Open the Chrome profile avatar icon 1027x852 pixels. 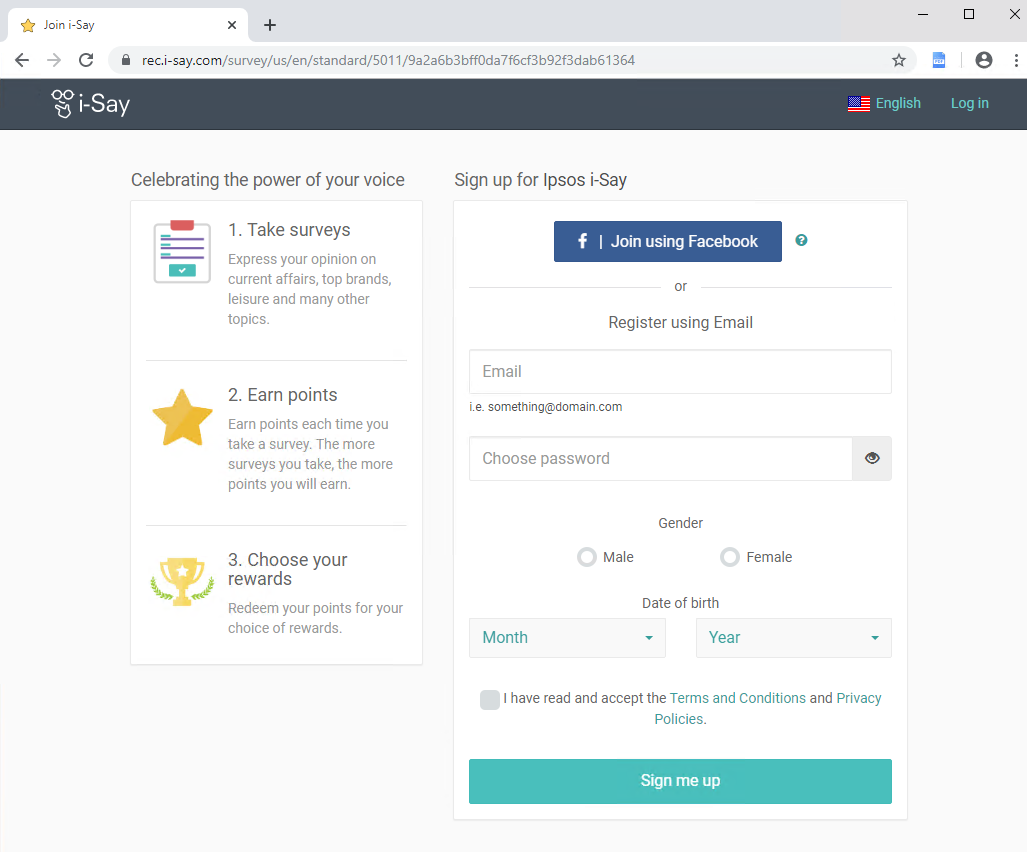point(983,60)
